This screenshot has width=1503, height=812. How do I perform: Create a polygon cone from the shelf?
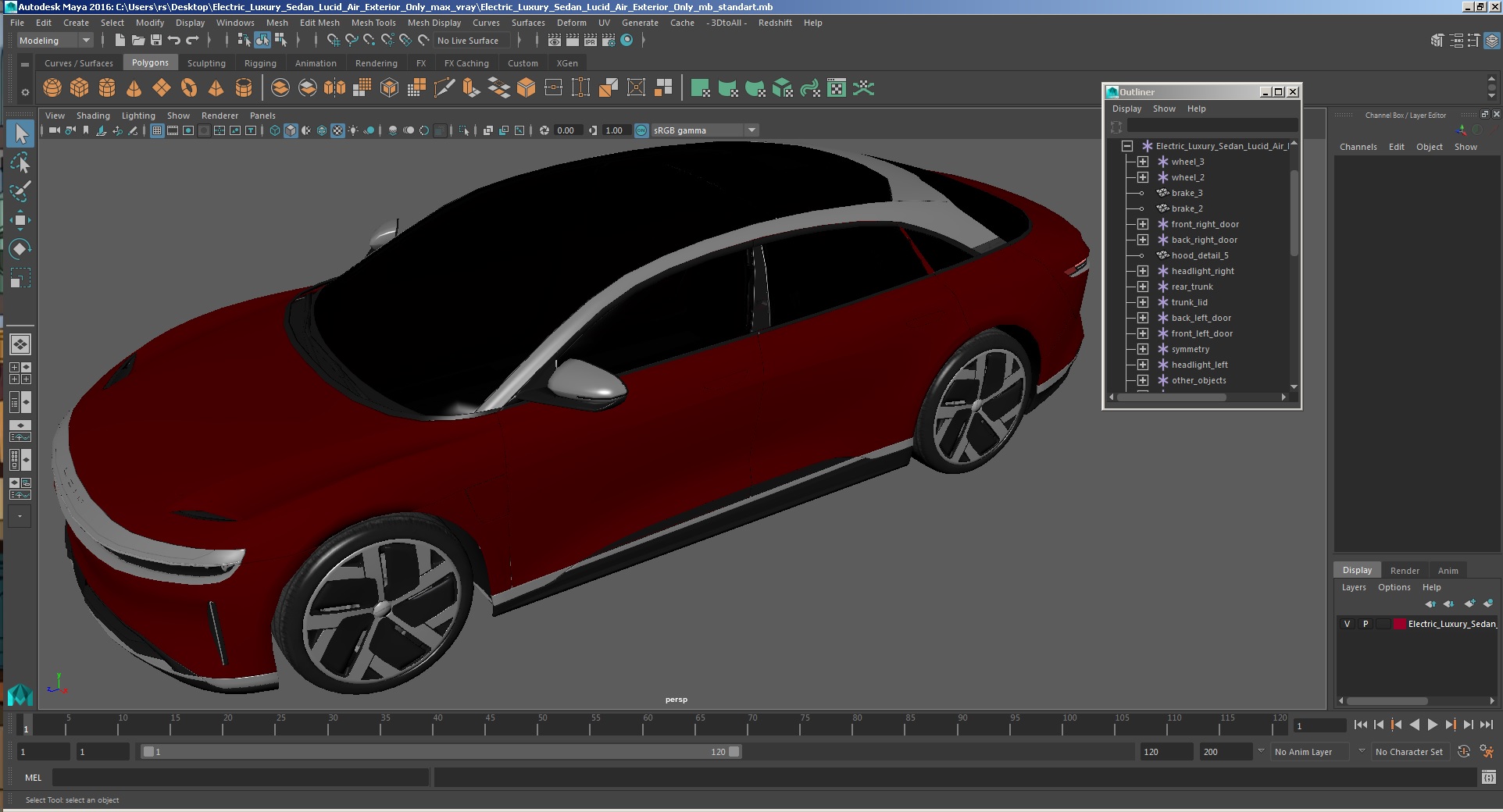[134, 88]
